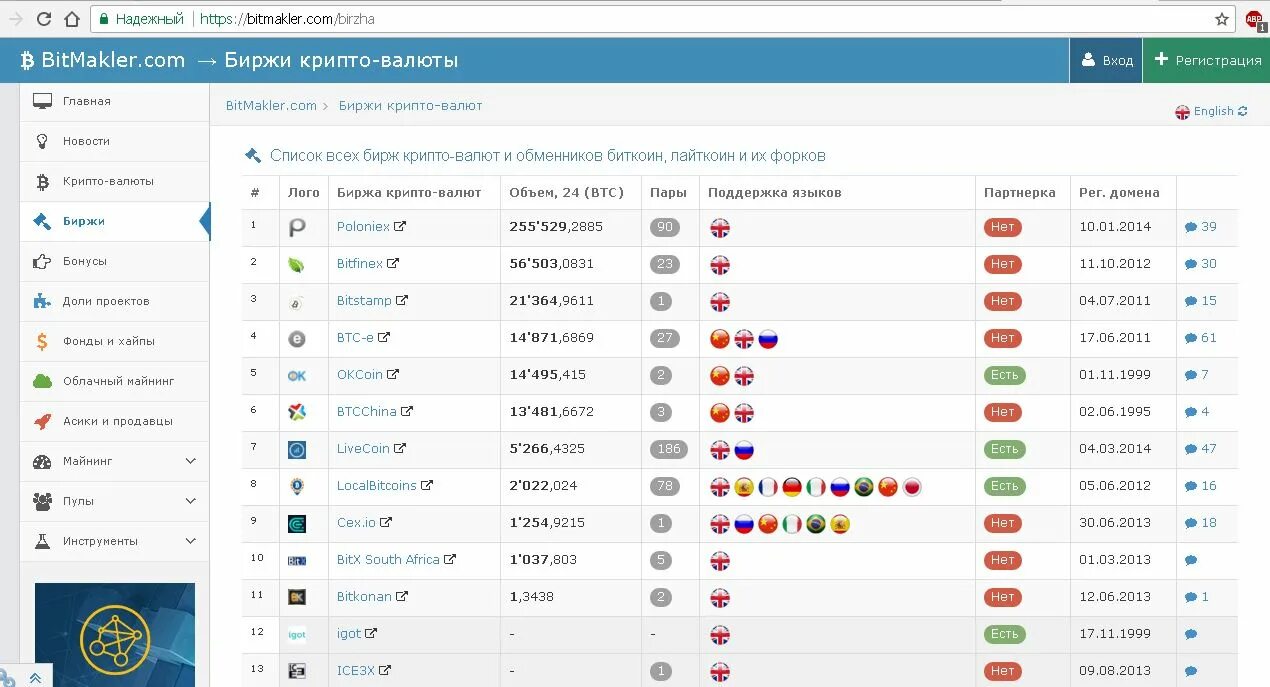Click the Есть partner badge for OKCoin
Image resolution: width=1270 pixels, height=687 pixels.
pyautogui.click(x=1005, y=375)
